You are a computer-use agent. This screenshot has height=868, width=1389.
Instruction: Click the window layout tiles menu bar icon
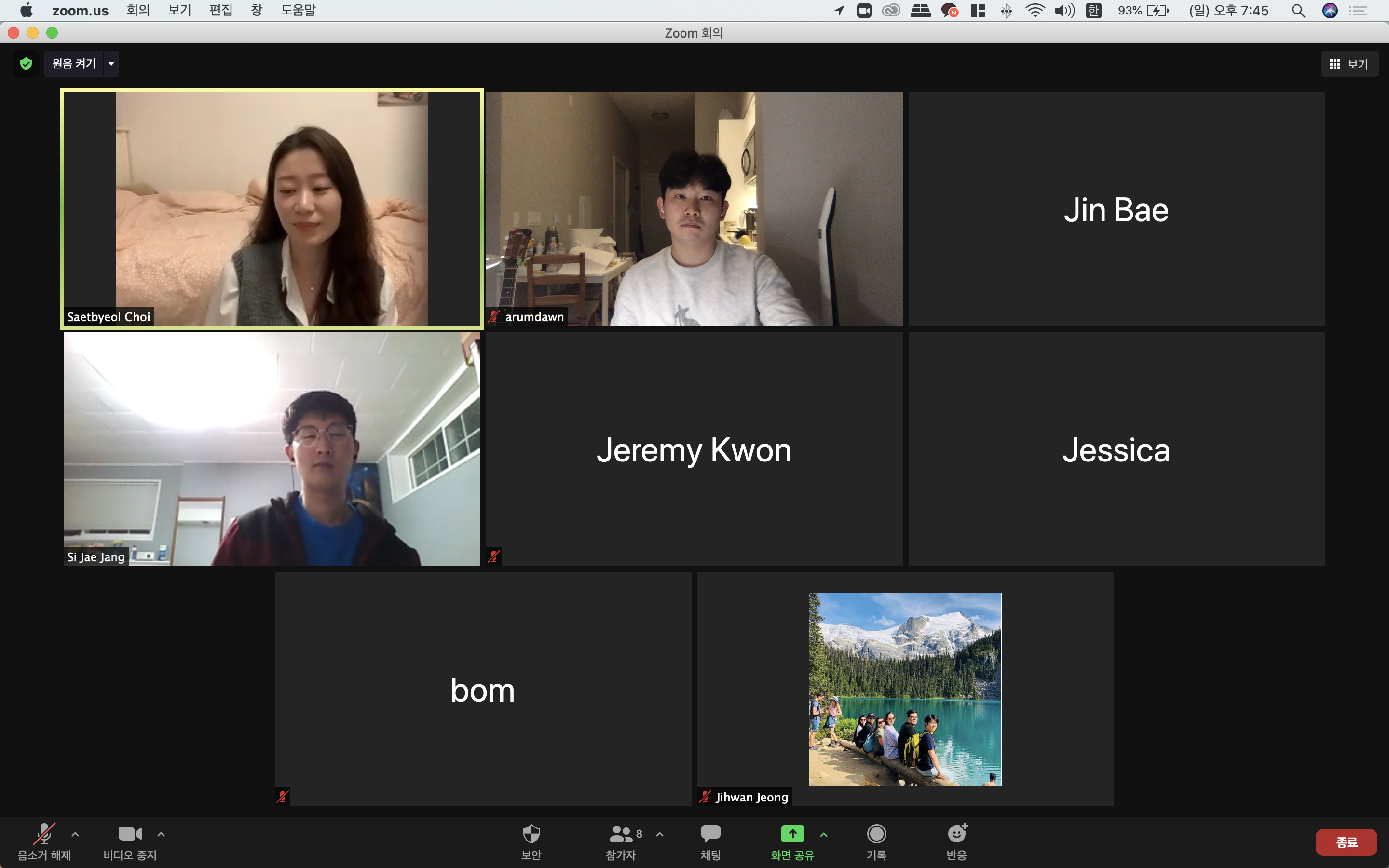978,10
